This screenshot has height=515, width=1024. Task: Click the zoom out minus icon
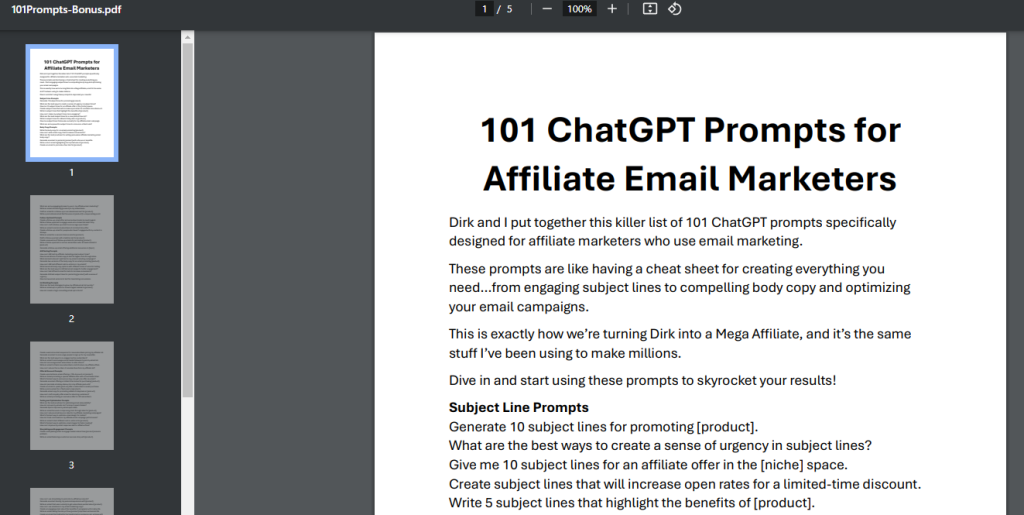(x=547, y=9)
